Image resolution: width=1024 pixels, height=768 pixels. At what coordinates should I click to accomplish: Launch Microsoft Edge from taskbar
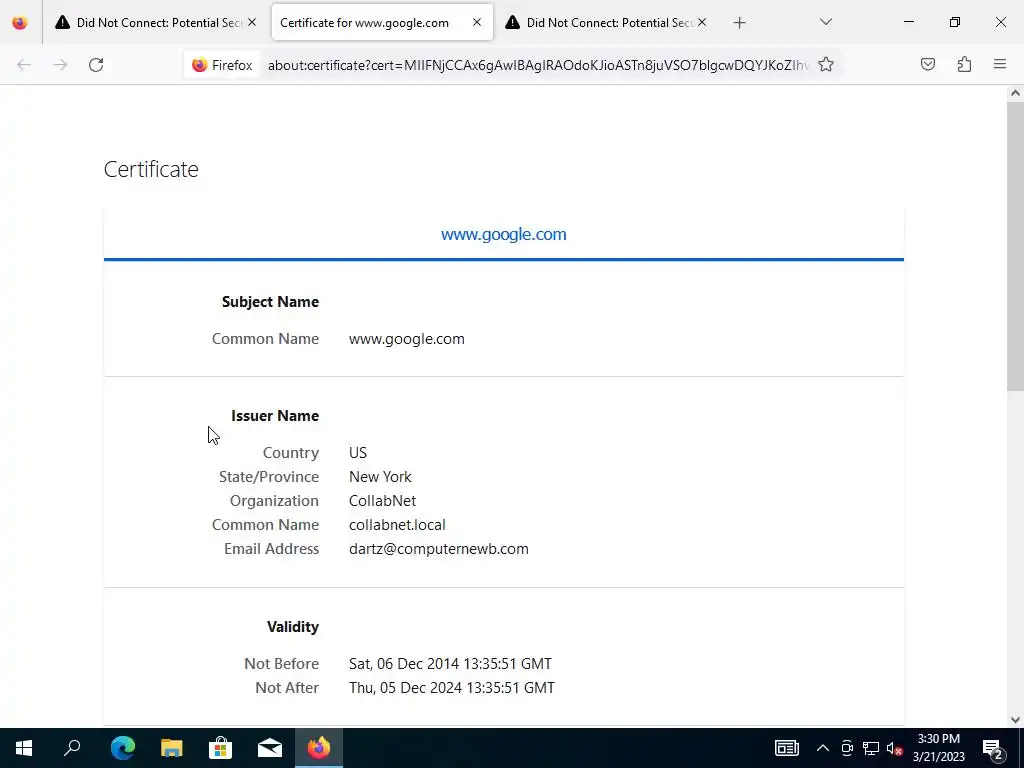[x=122, y=748]
